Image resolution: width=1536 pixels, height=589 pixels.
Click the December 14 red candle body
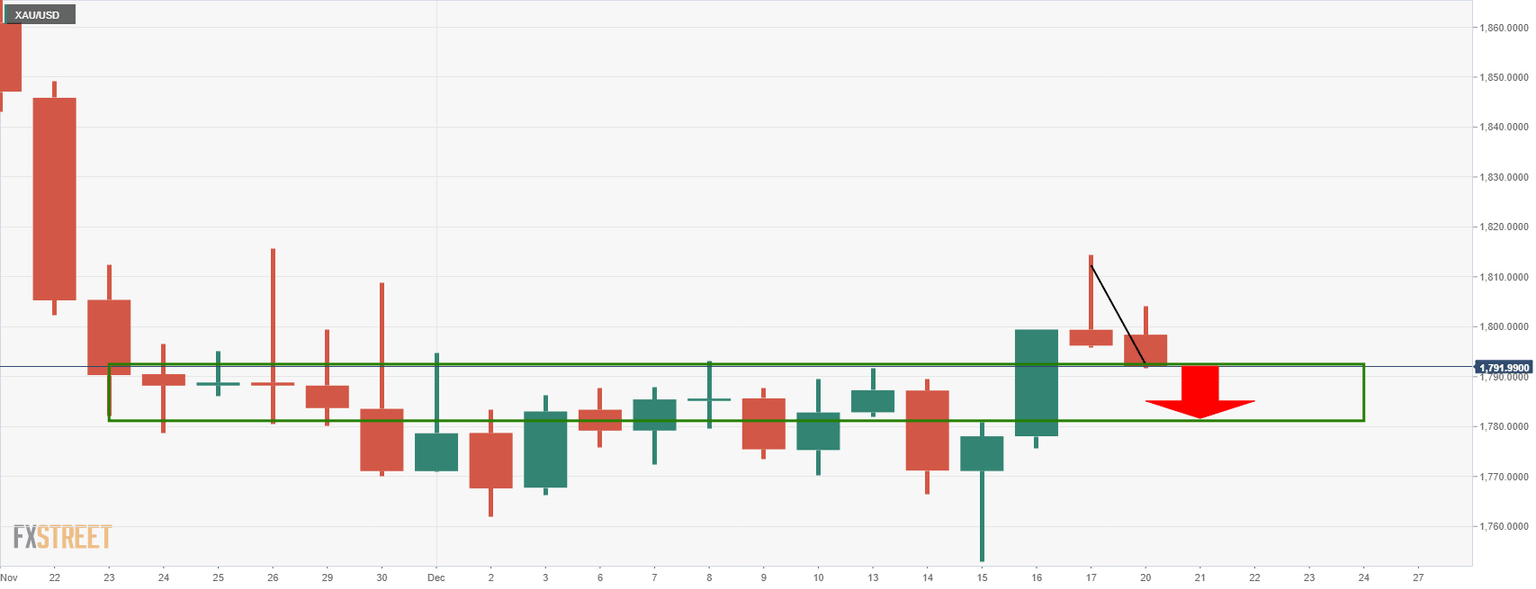(927, 430)
